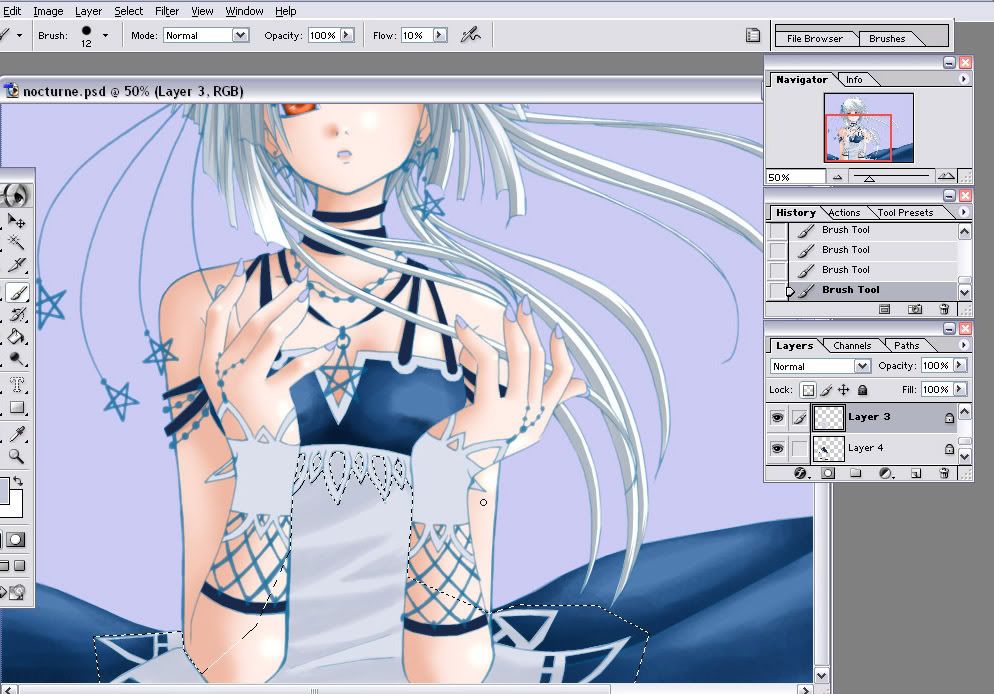
Task: Open the Image menu
Action: (48, 11)
